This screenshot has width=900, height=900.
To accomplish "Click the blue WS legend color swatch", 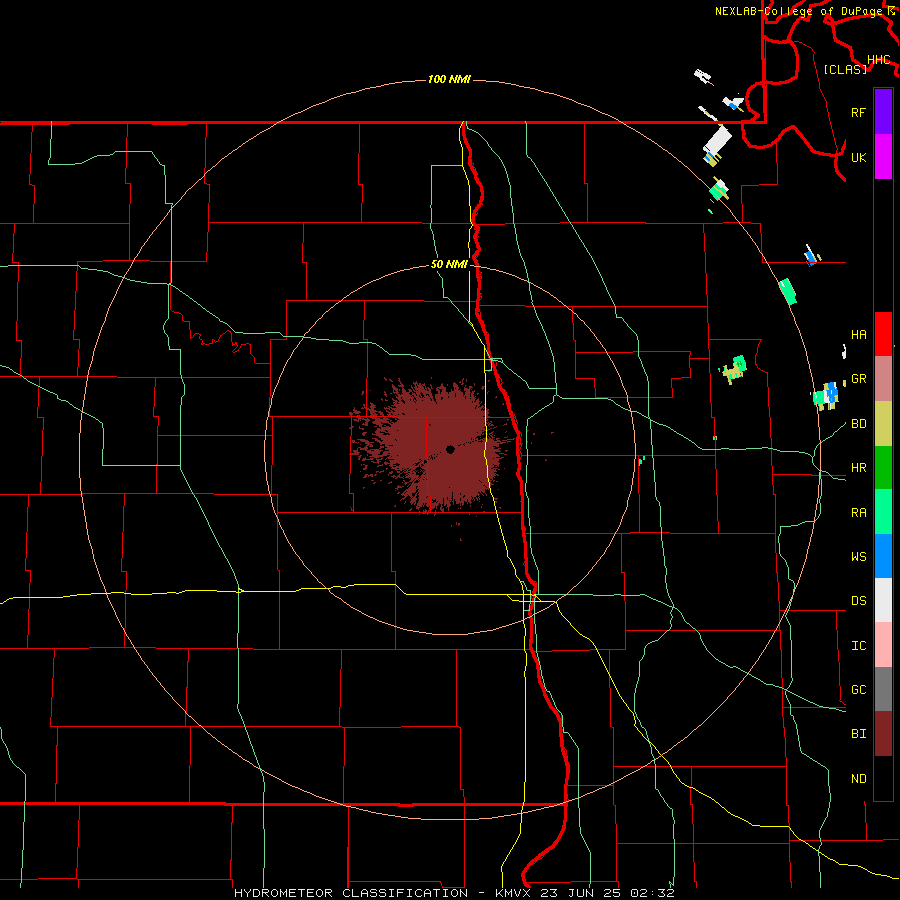I will coord(883,556).
